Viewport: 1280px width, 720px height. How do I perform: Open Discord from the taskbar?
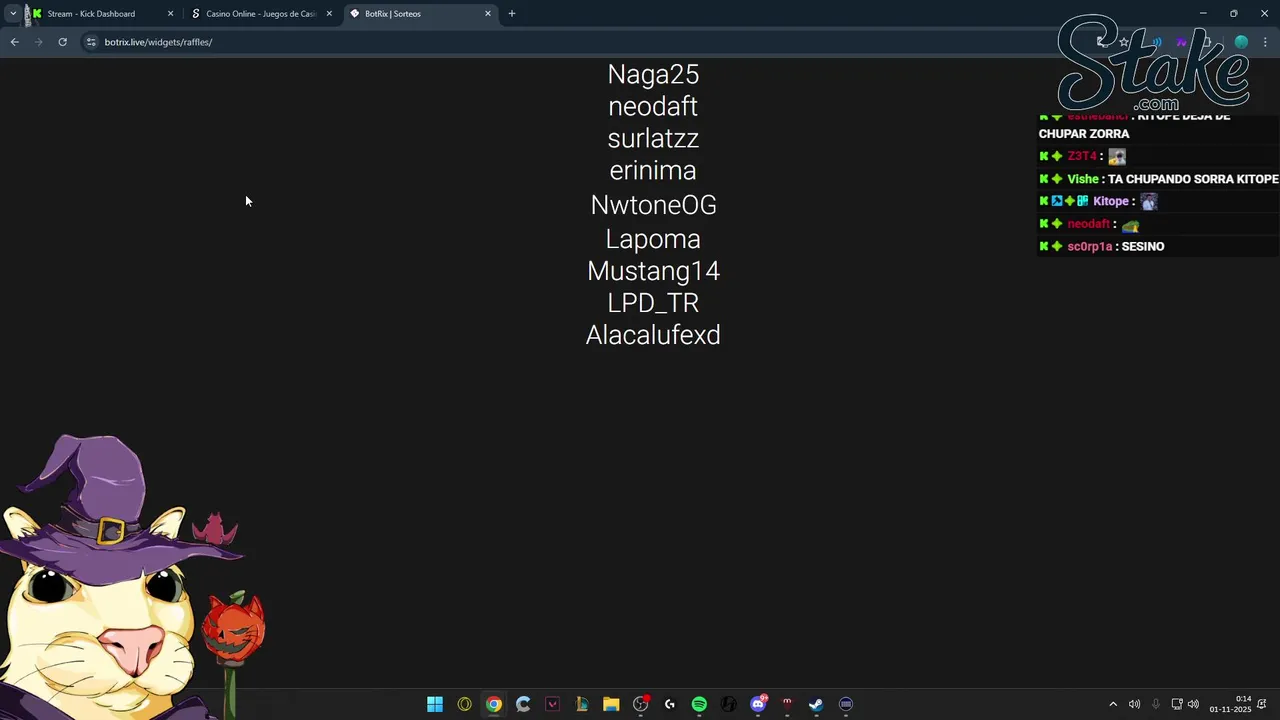tap(758, 704)
